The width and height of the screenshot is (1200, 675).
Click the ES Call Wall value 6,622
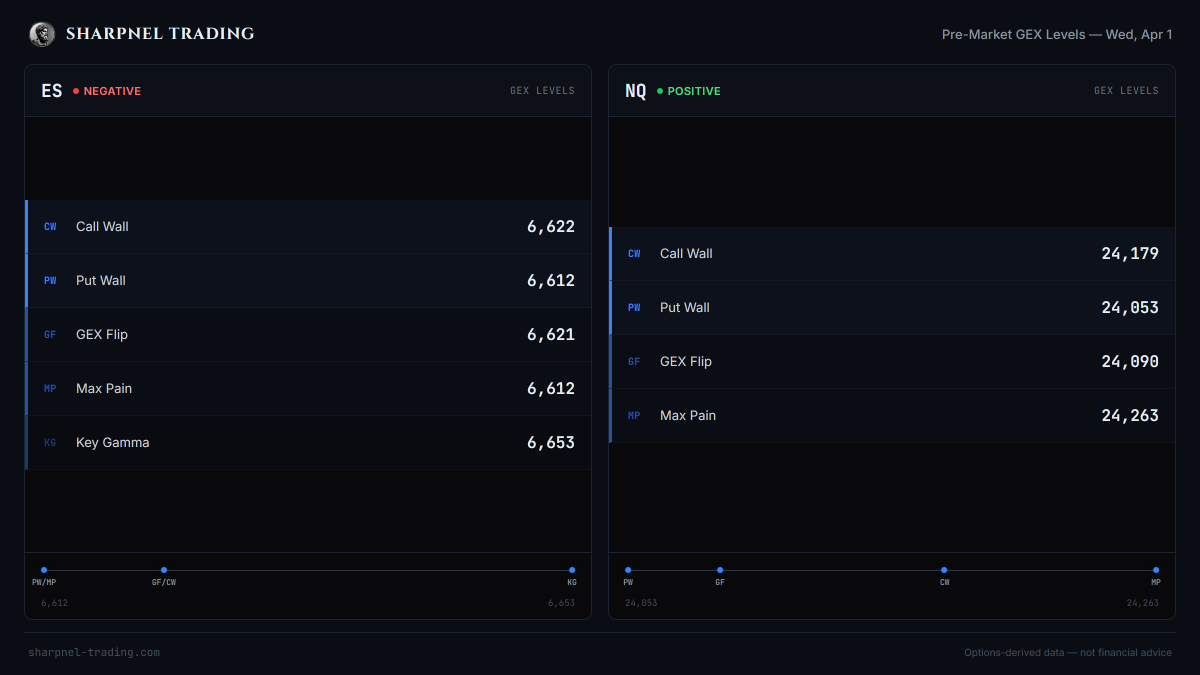coord(551,227)
